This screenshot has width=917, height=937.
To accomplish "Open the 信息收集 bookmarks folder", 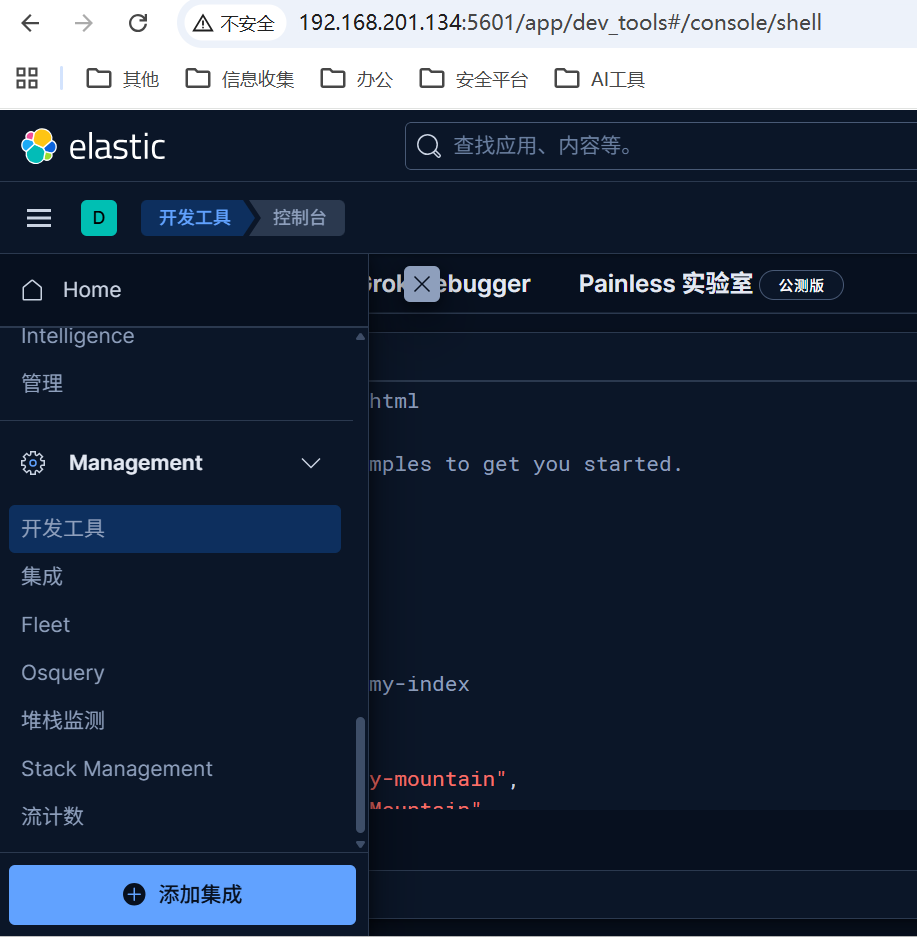I will coord(240,79).
